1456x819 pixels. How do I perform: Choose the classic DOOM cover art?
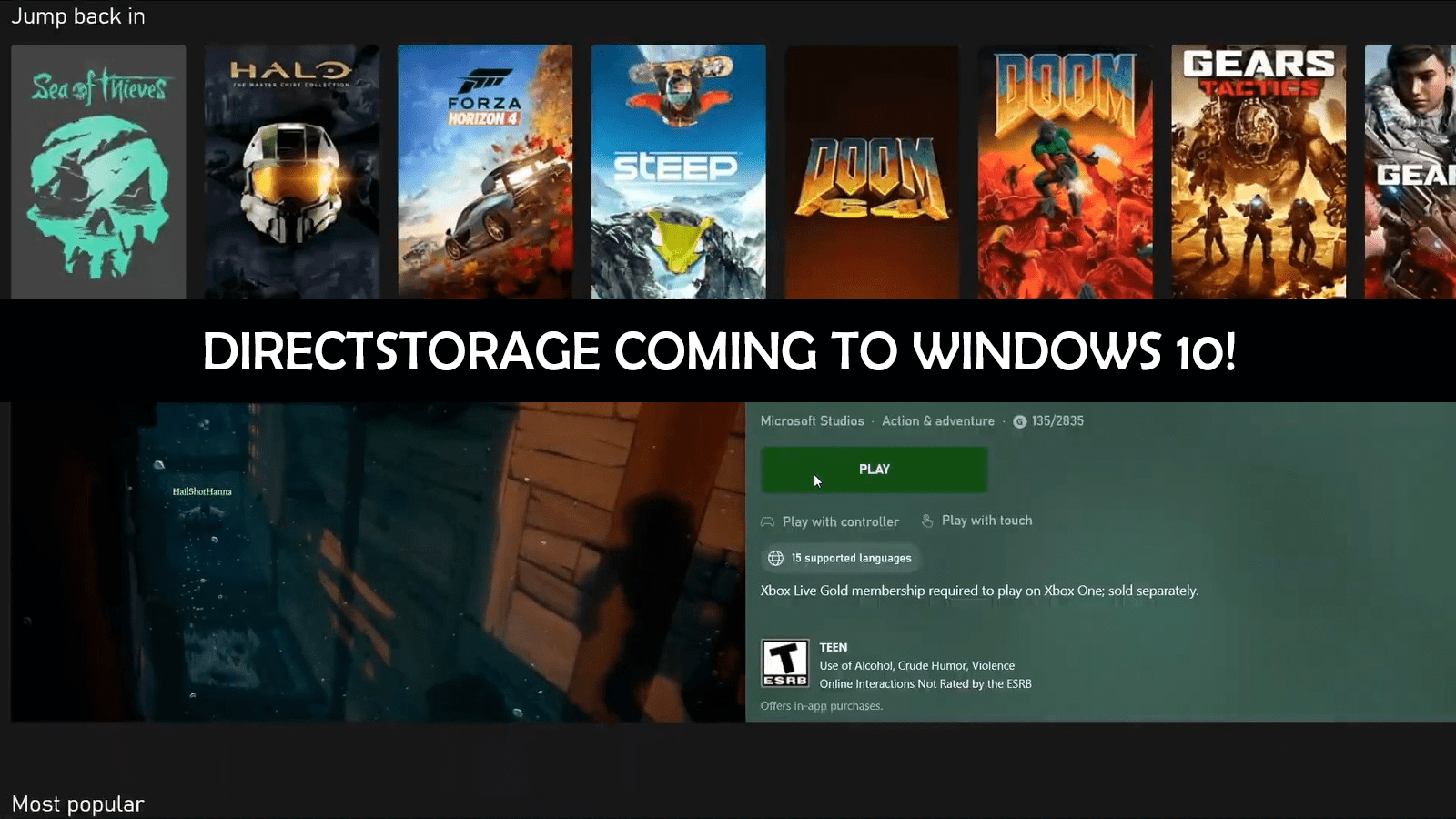(x=1065, y=172)
